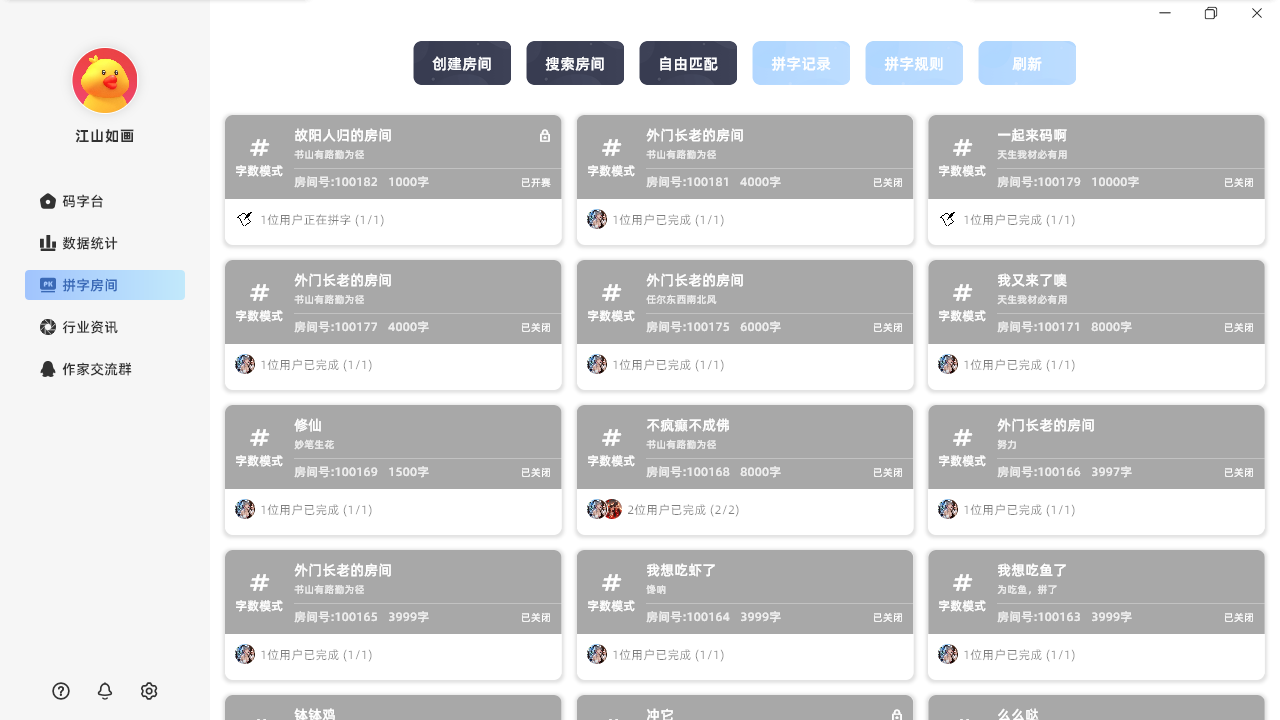Click the user avatar in room 100163
Image resolution: width=1280 pixels, height=720 pixels.
(x=948, y=654)
